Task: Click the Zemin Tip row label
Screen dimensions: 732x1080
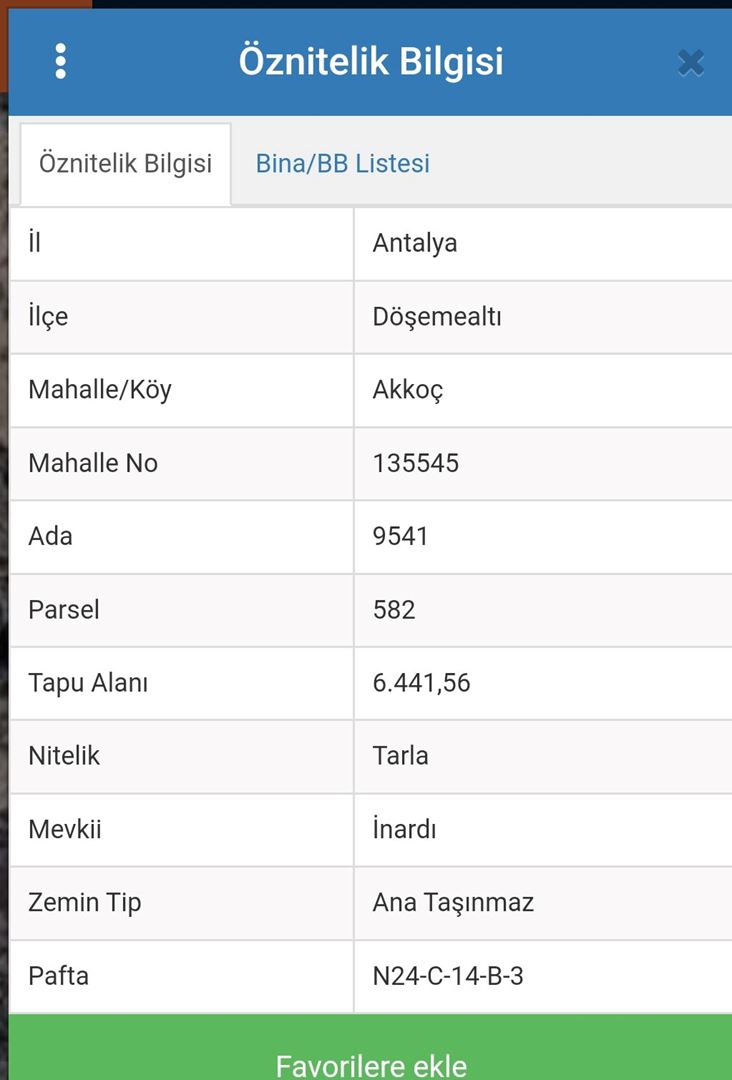Action: point(85,902)
